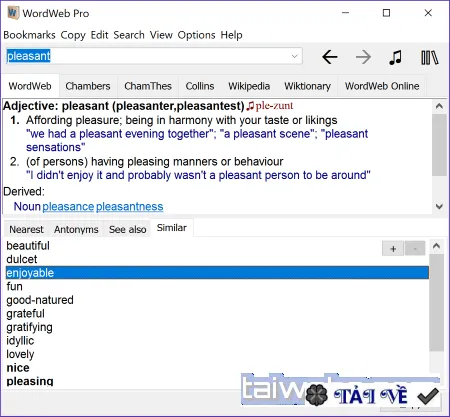The width and height of the screenshot is (450, 417).
Task: Open Copy menu
Action: (73, 35)
